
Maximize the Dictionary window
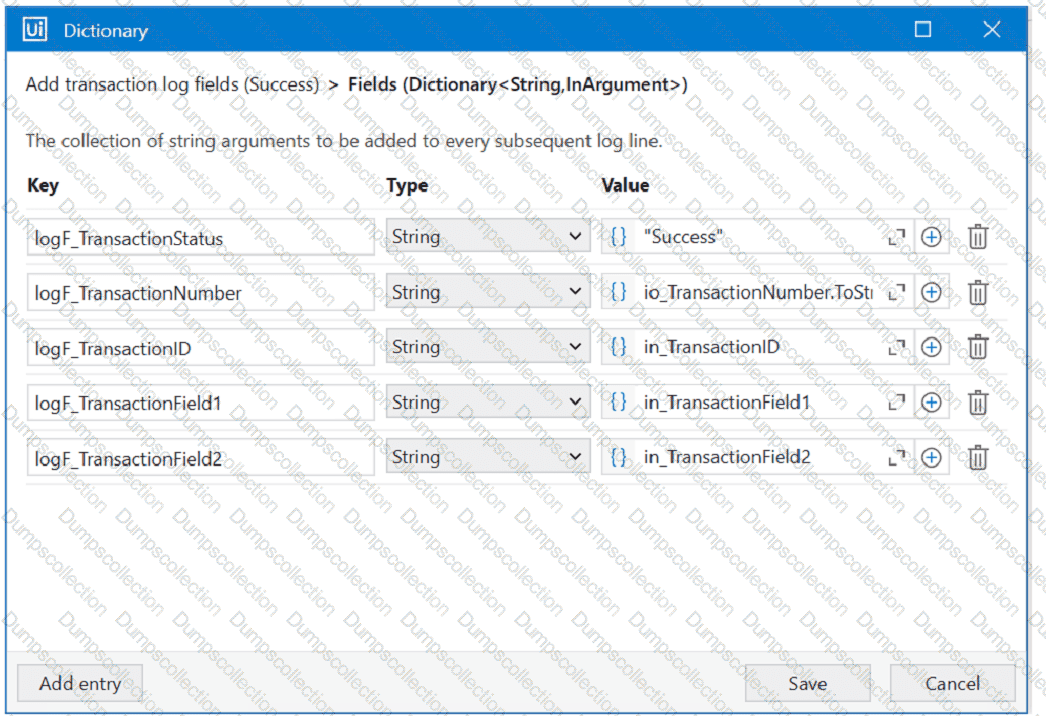pos(923,30)
